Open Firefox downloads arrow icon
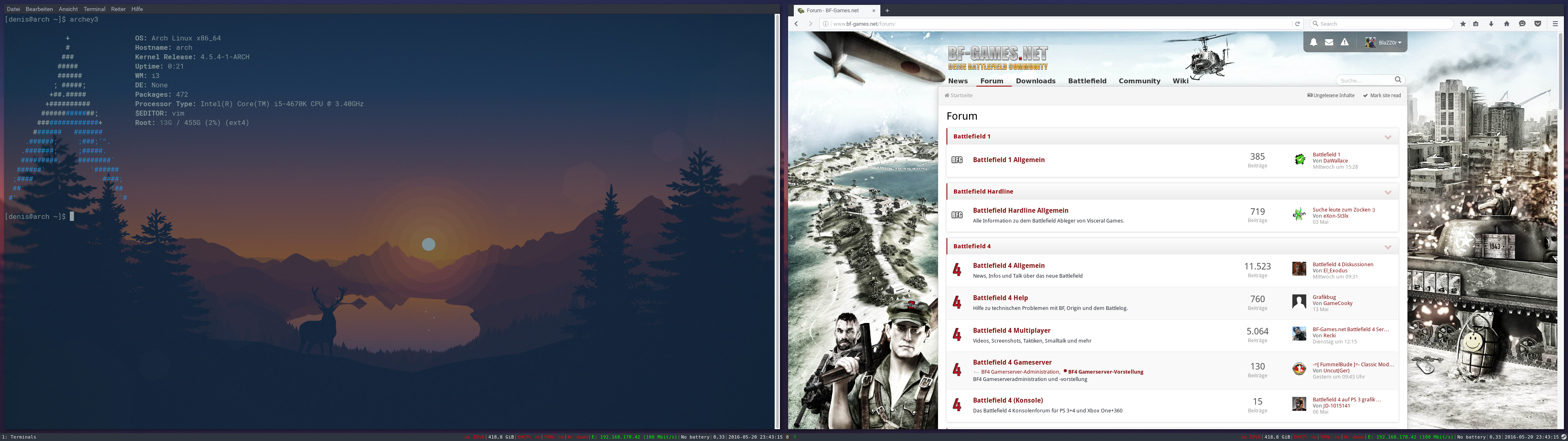The width and height of the screenshot is (1568, 441). coord(1491,24)
